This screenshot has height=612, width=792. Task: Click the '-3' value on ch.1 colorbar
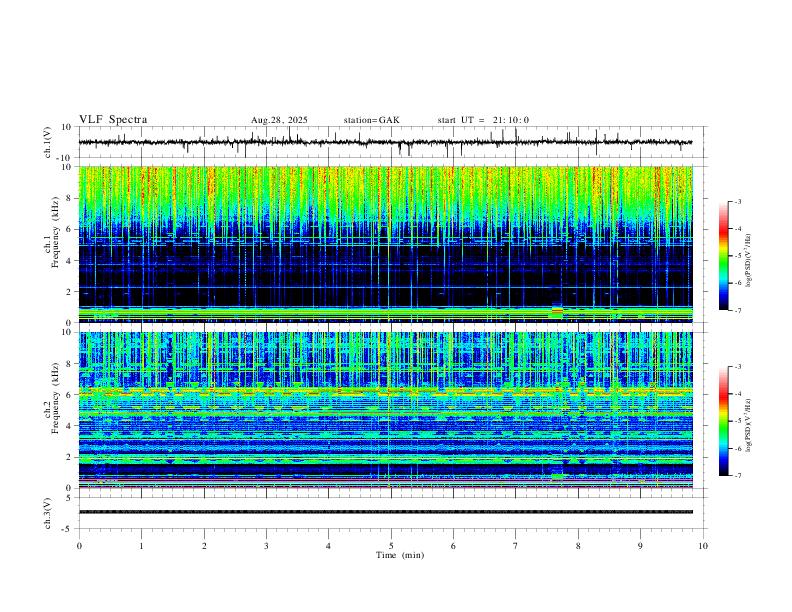tap(737, 201)
